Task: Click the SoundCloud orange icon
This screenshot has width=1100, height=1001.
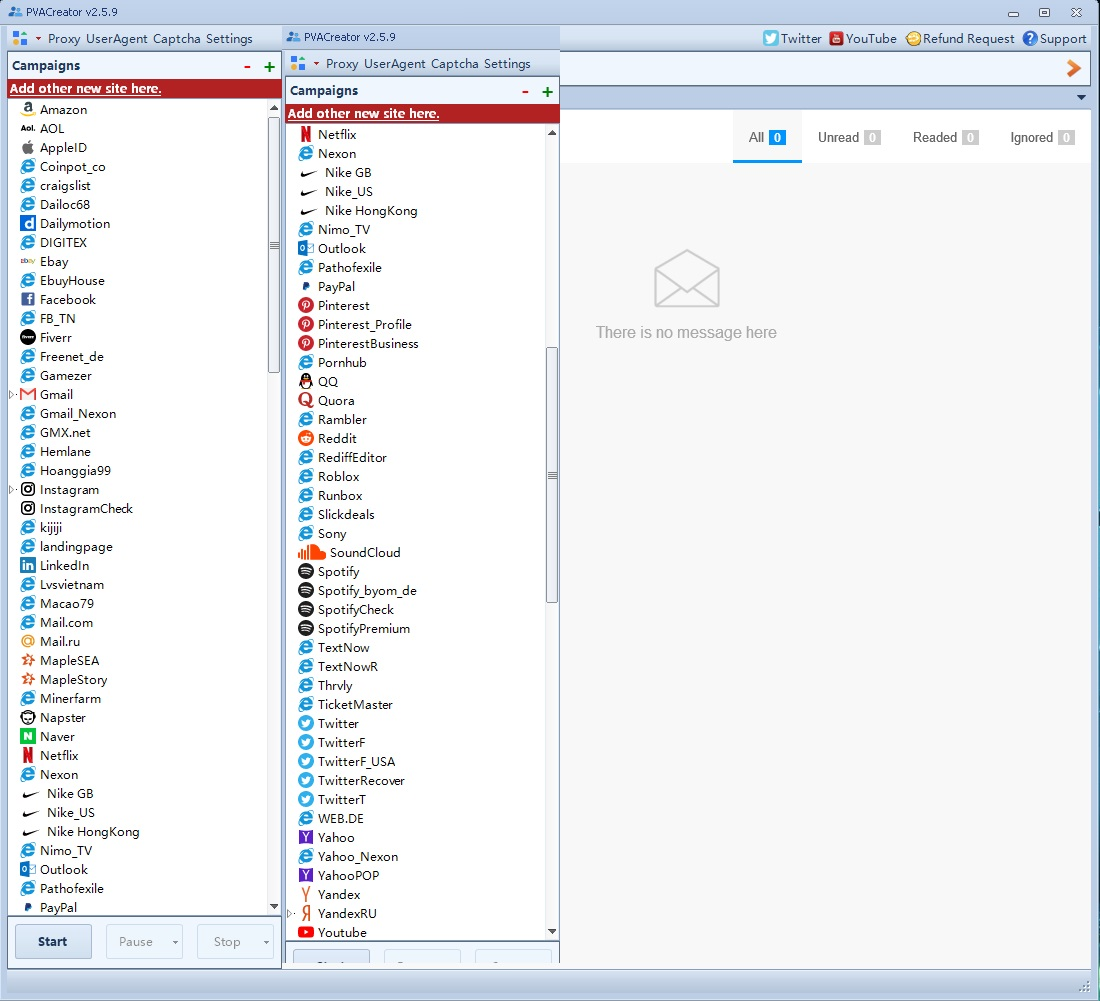Action: [311, 552]
